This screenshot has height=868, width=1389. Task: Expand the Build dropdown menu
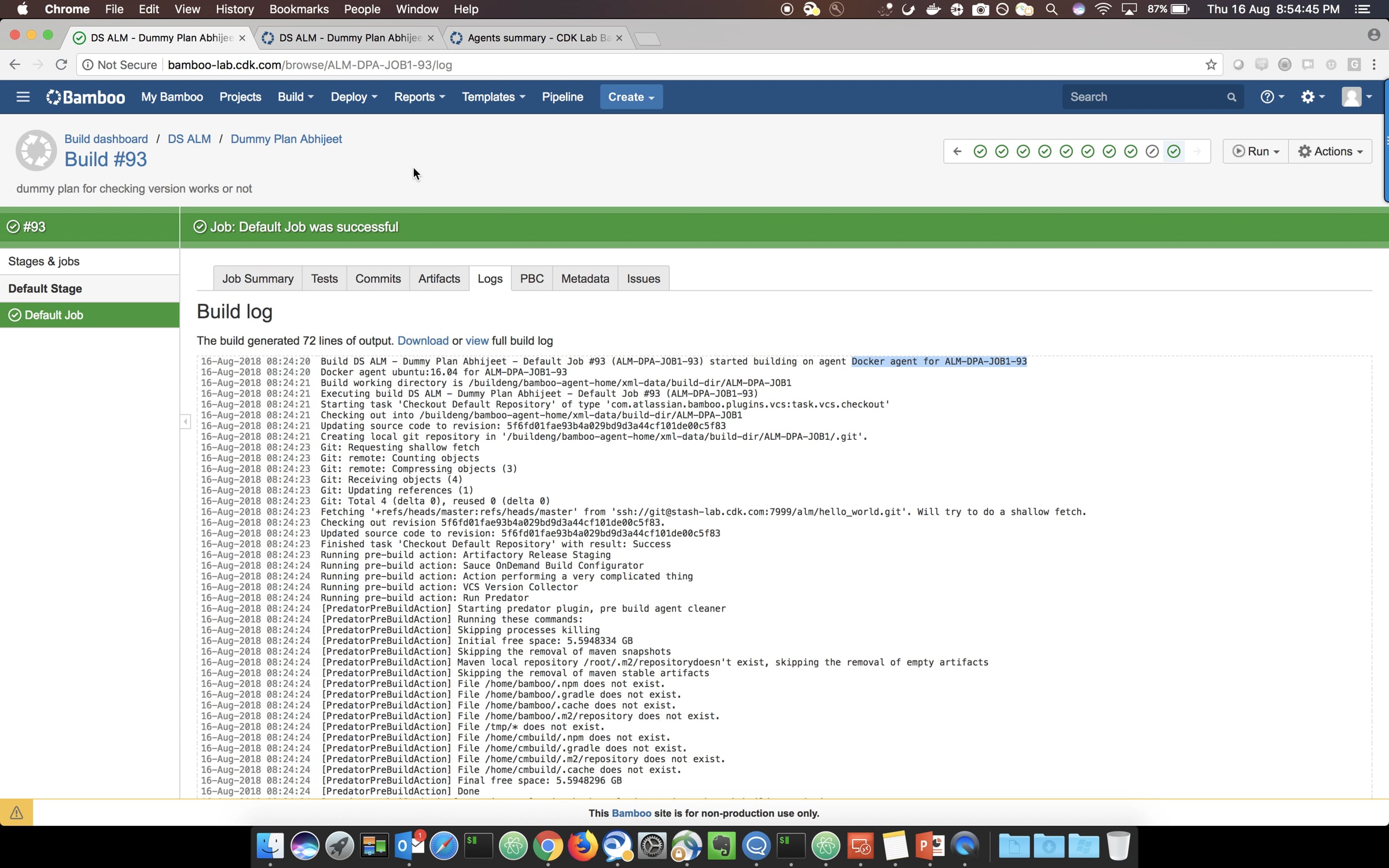tap(295, 97)
